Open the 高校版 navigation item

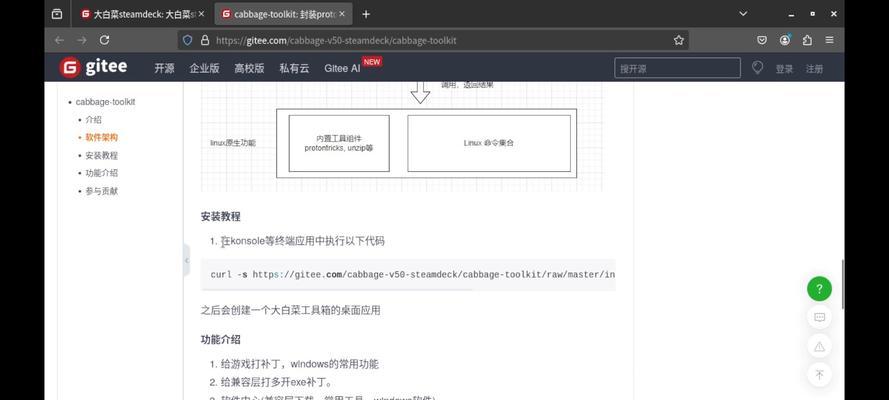point(249,69)
